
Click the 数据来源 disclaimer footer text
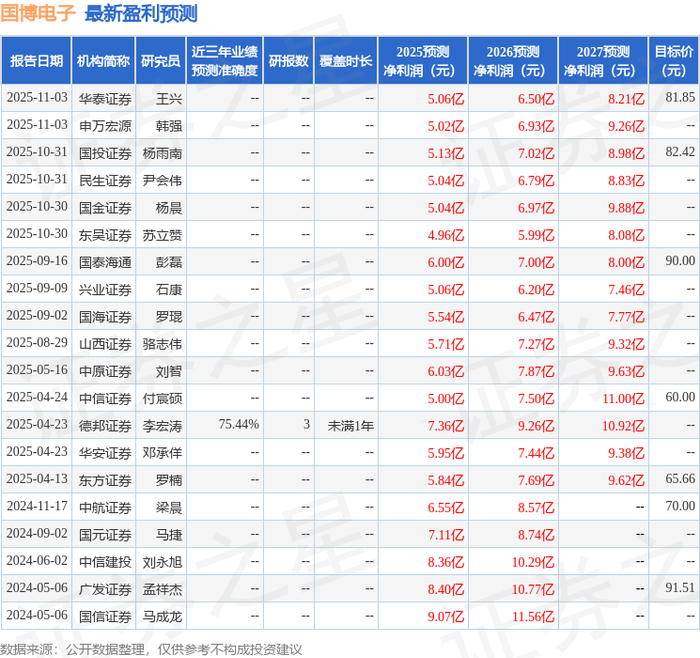(151, 650)
